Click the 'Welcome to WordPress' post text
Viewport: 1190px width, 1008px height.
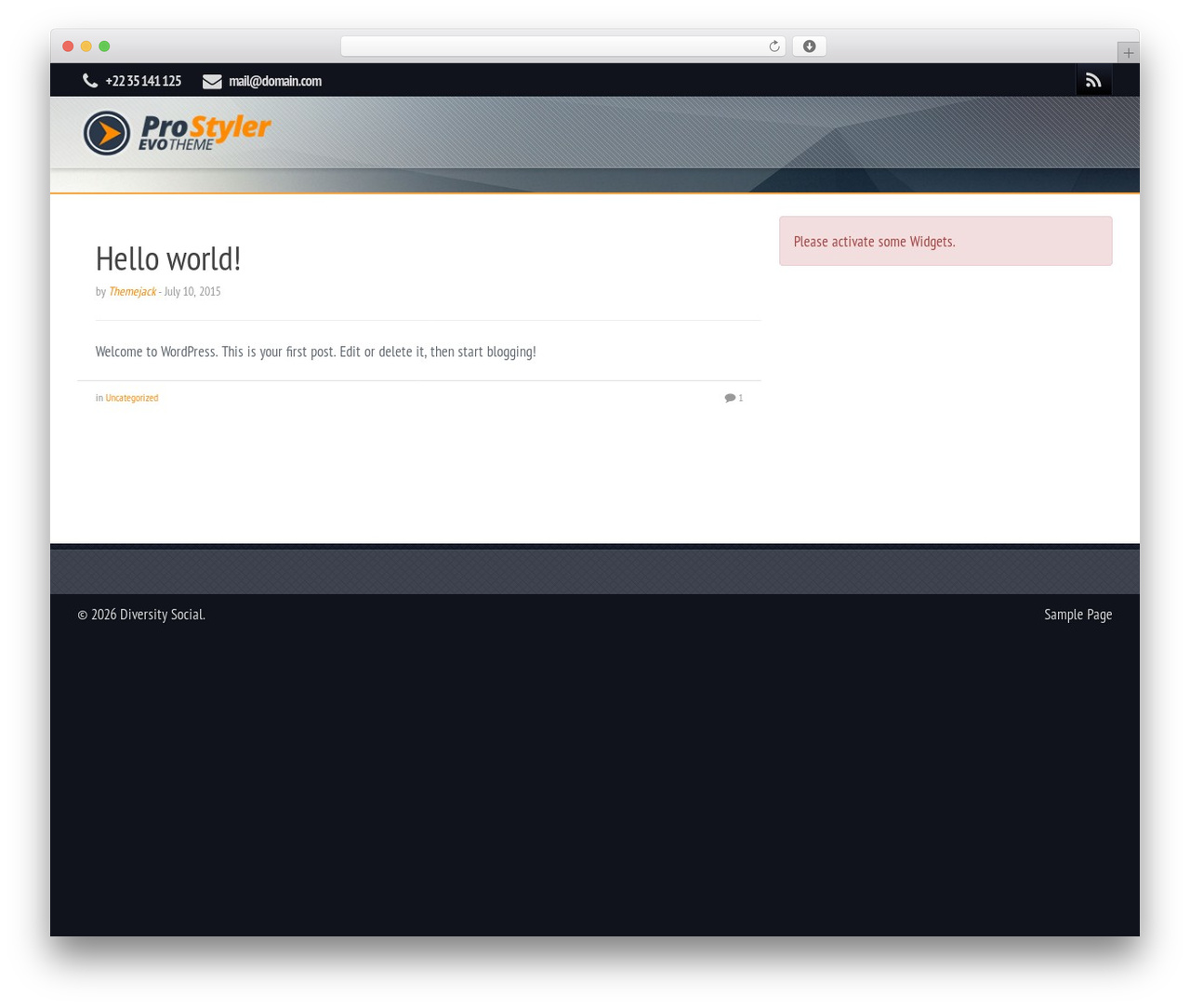[316, 351]
